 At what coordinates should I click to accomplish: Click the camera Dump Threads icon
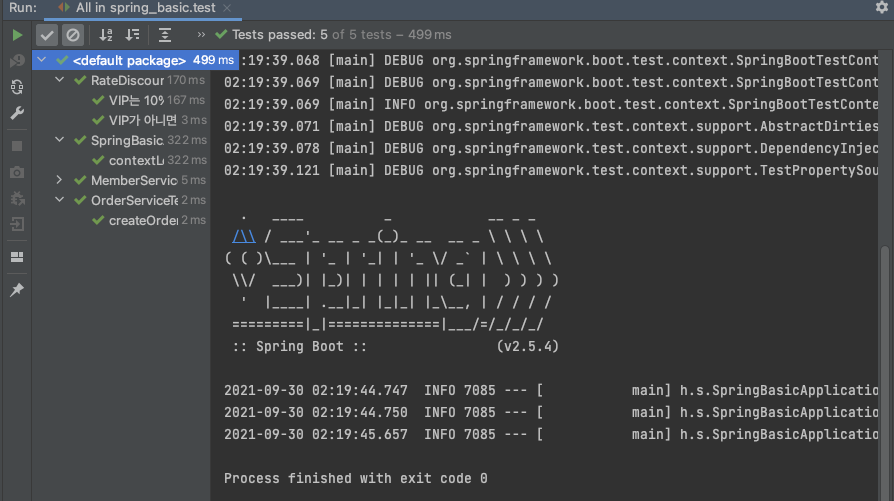pyautogui.click(x=17, y=172)
